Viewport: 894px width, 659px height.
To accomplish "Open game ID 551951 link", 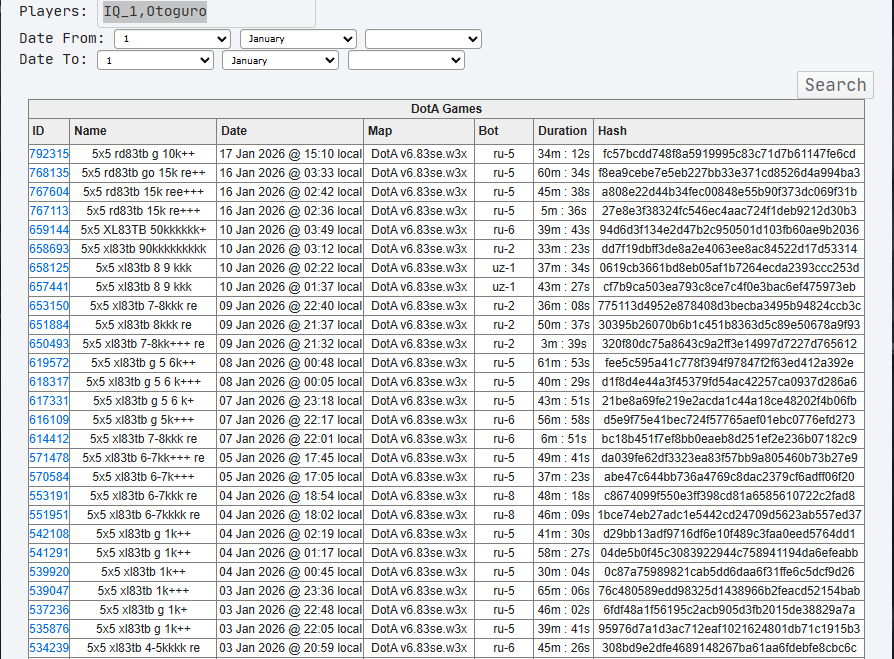I will pyautogui.click(x=49, y=515).
